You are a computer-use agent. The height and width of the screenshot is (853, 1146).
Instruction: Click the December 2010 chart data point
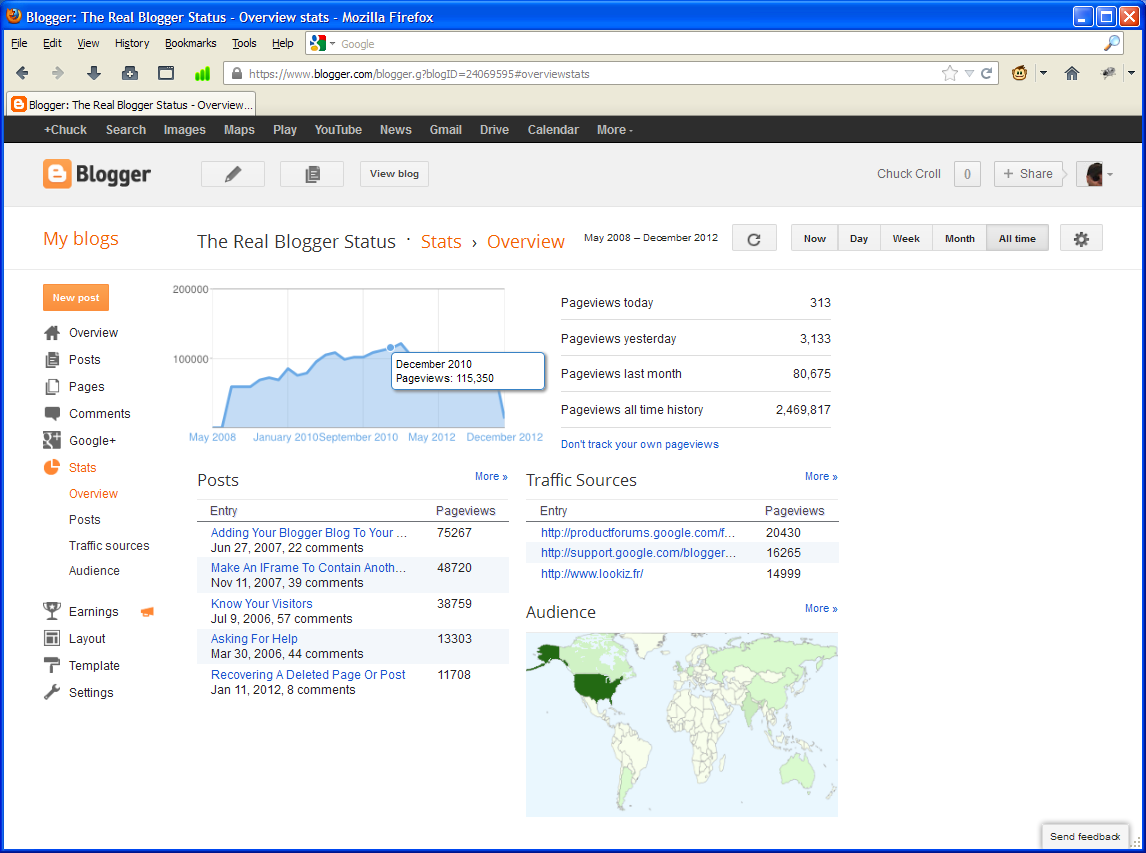coord(390,348)
